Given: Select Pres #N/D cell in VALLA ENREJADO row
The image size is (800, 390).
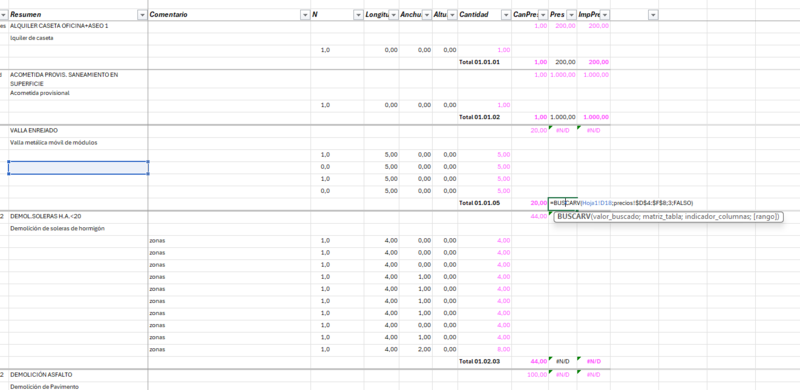Looking at the screenshot, I should [x=563, y=131].
